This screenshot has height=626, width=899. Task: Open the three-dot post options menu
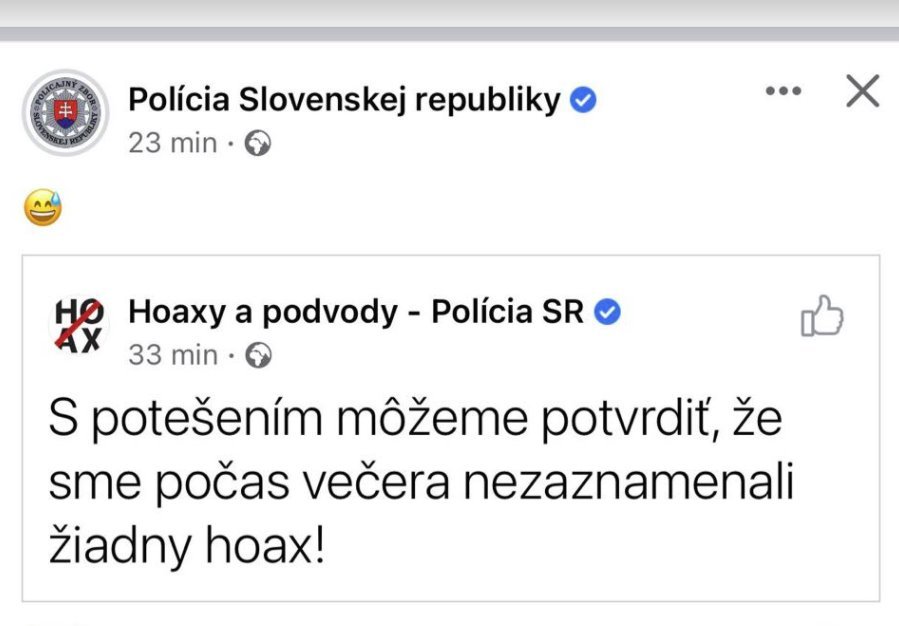pos(782,92)
